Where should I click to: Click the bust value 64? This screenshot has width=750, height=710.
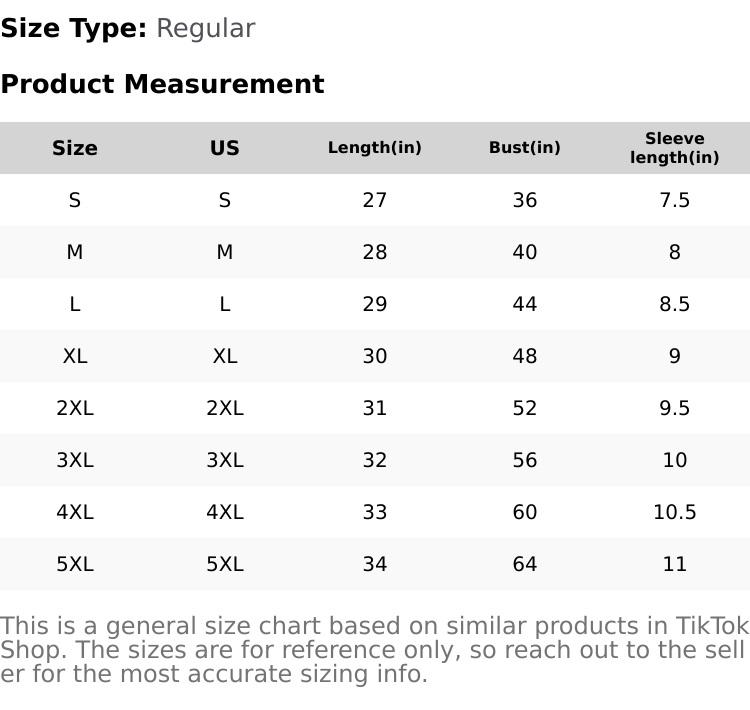[x=525, y=564]
